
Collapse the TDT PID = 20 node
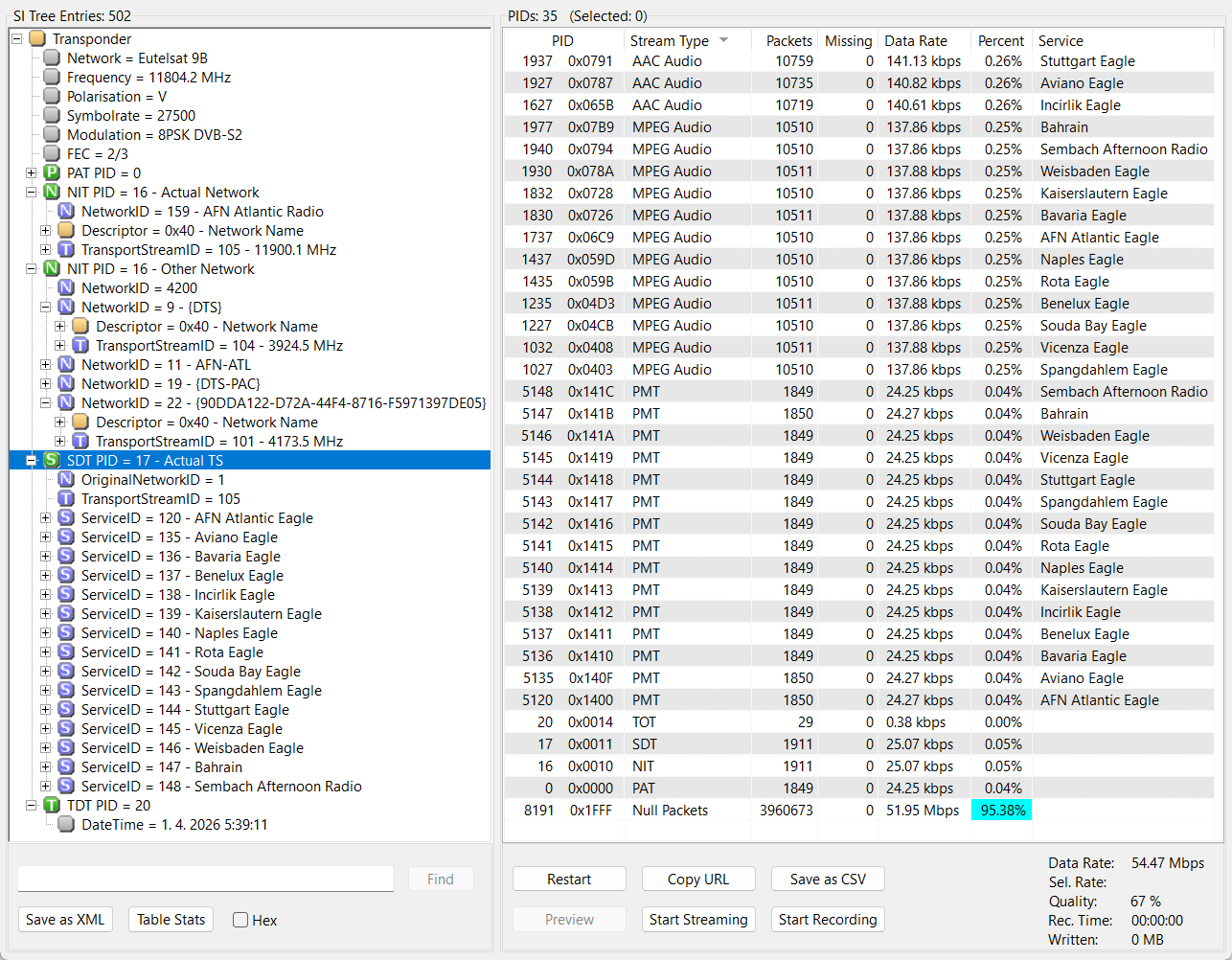pos(31,806)
